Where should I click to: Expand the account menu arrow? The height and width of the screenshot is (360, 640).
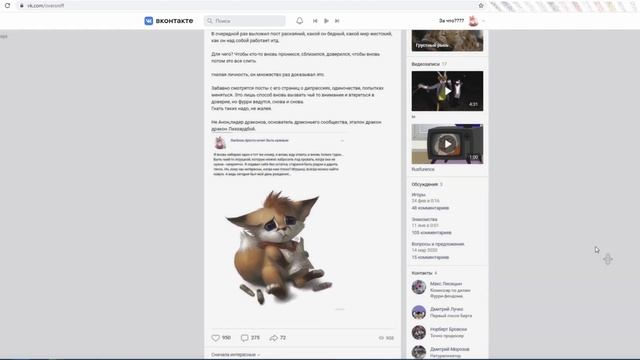(483, 21)
